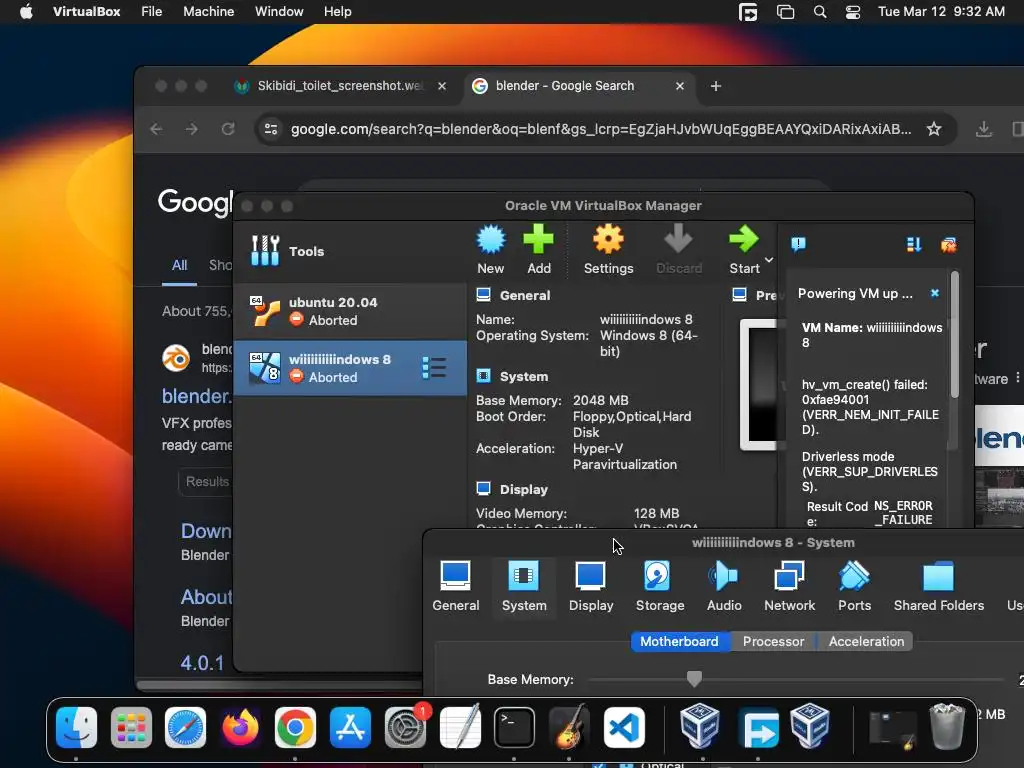This screenshot has height=768, width=1024.
Task: Open Spotlight search in menu bar
Action: pos(820,12)
